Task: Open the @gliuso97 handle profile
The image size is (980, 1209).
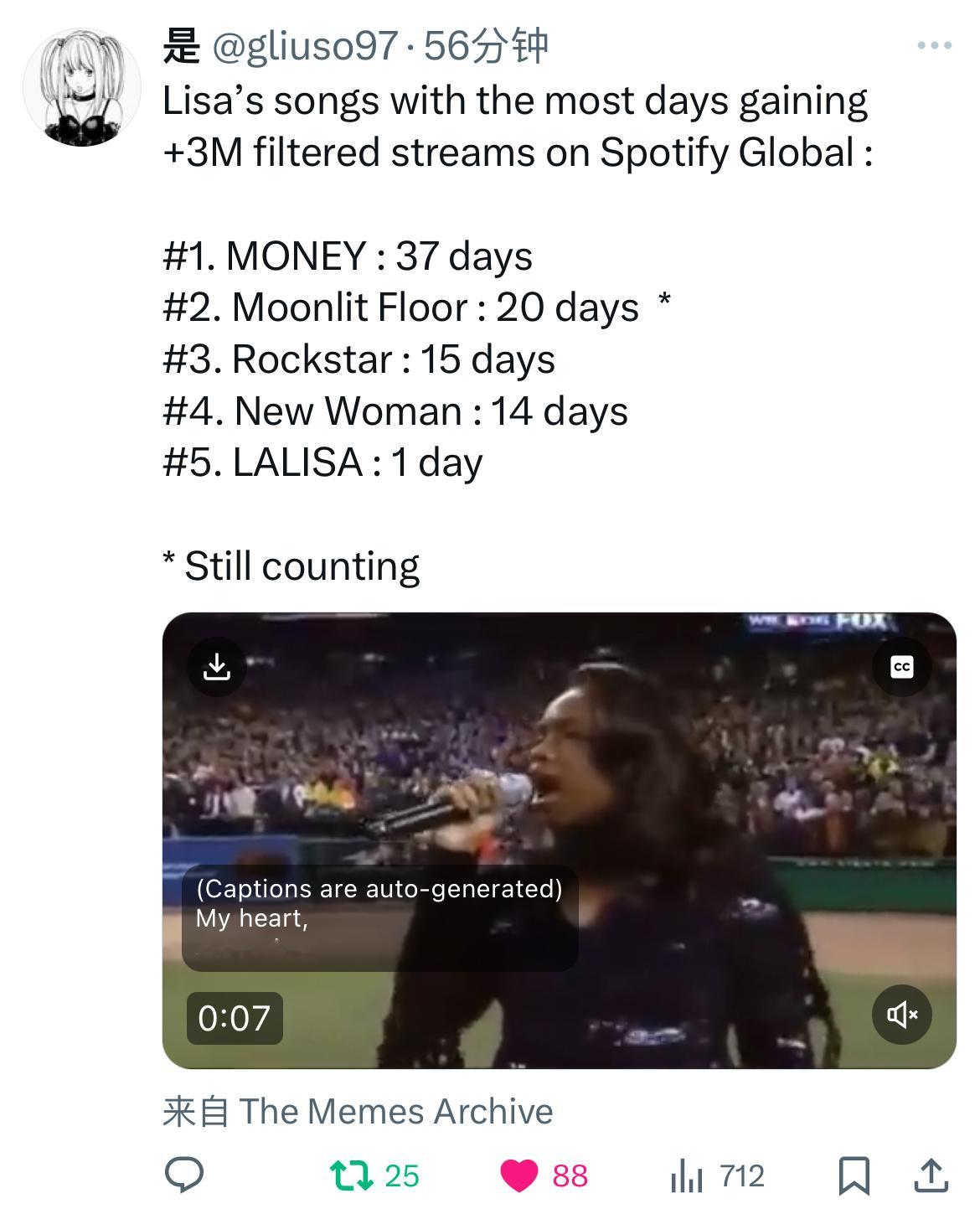Action: (x=305, y=45)
